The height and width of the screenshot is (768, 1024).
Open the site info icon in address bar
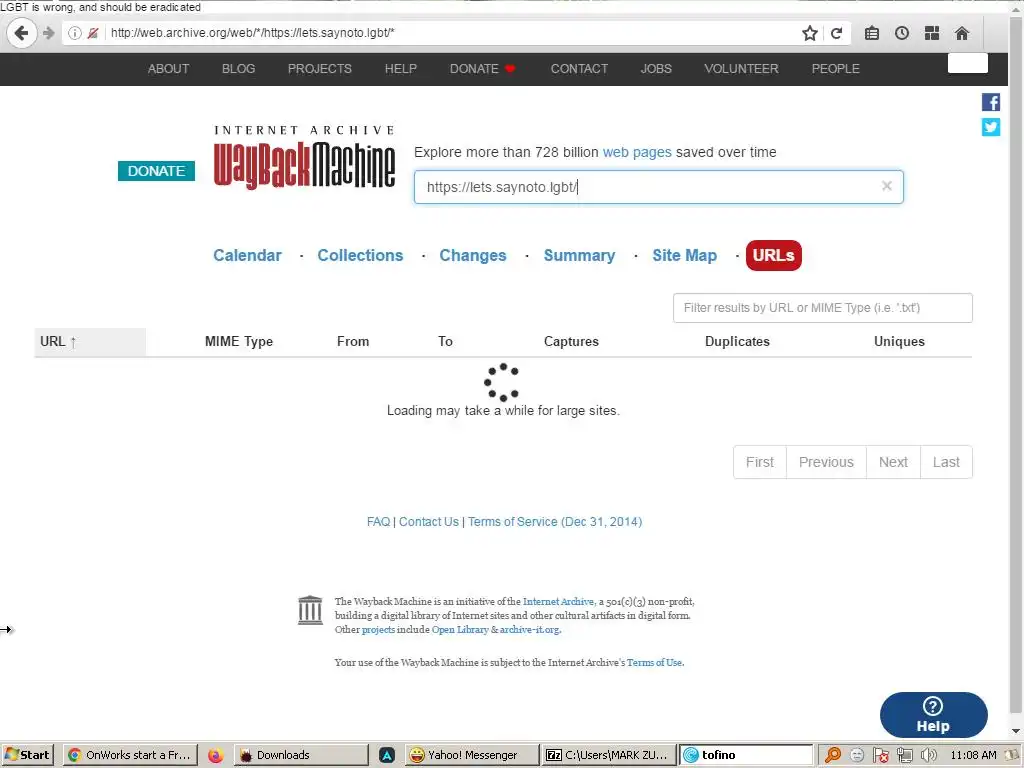(75, 33)
